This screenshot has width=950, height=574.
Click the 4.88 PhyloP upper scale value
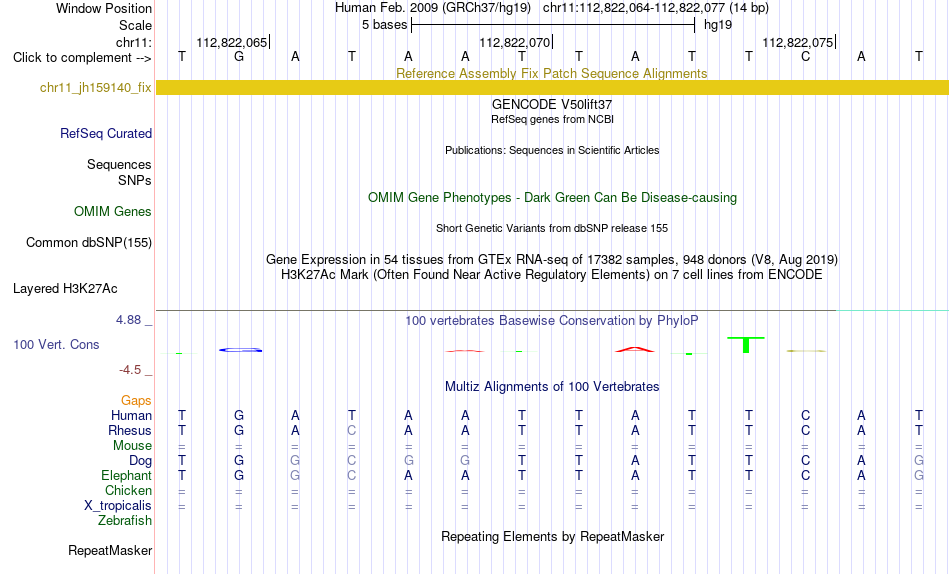[x=128, y=319]
